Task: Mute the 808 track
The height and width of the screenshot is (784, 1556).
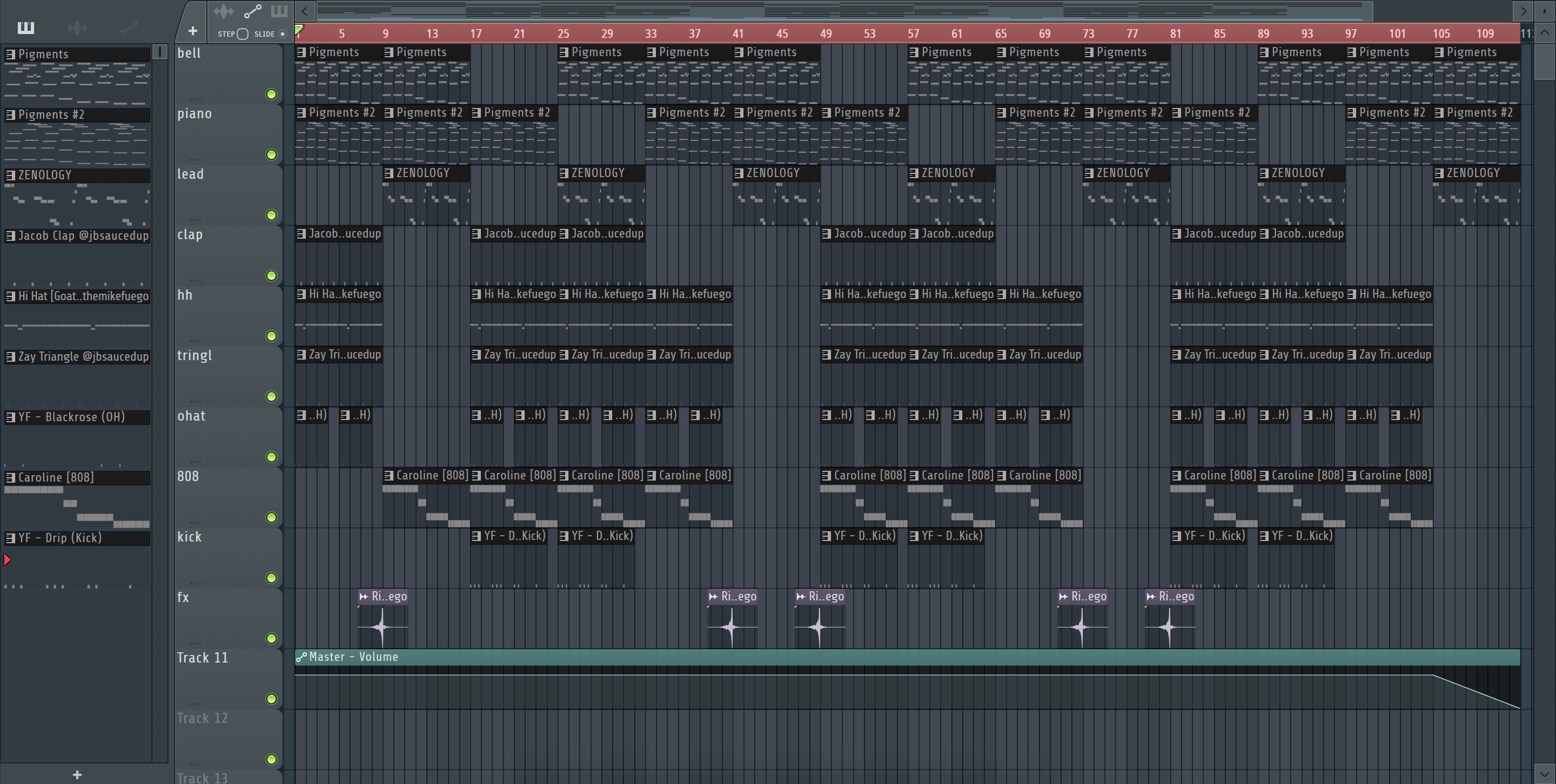Action: tap(272, 517)
